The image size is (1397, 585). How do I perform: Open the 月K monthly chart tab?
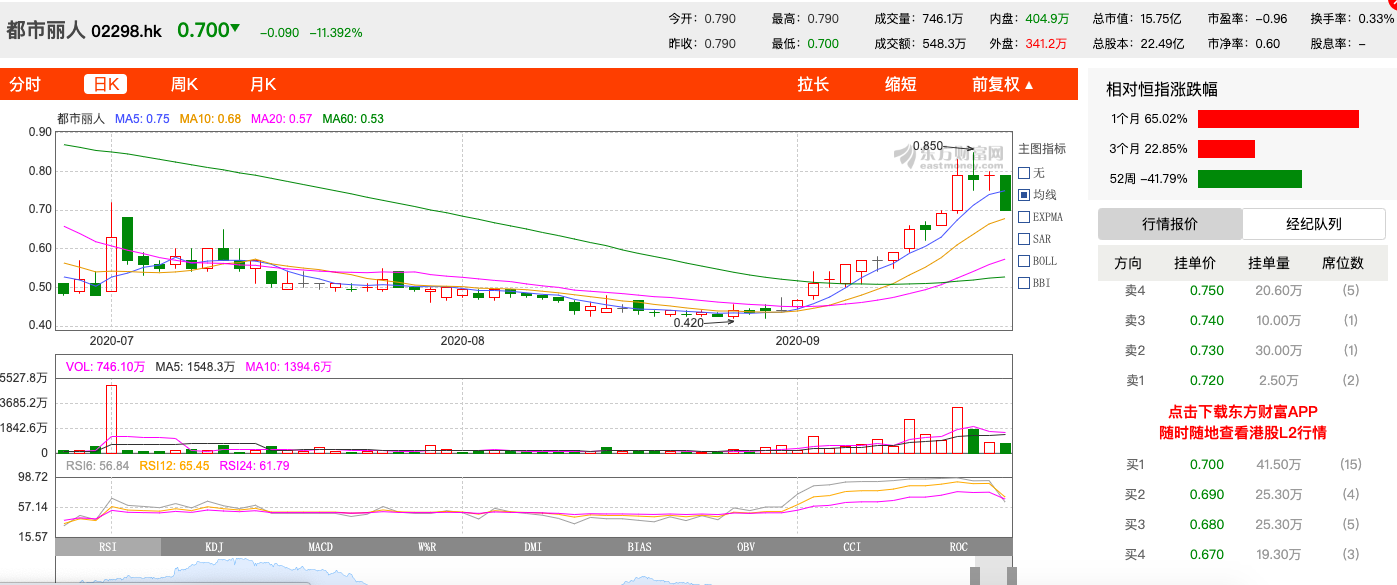(x=263, y=84)
